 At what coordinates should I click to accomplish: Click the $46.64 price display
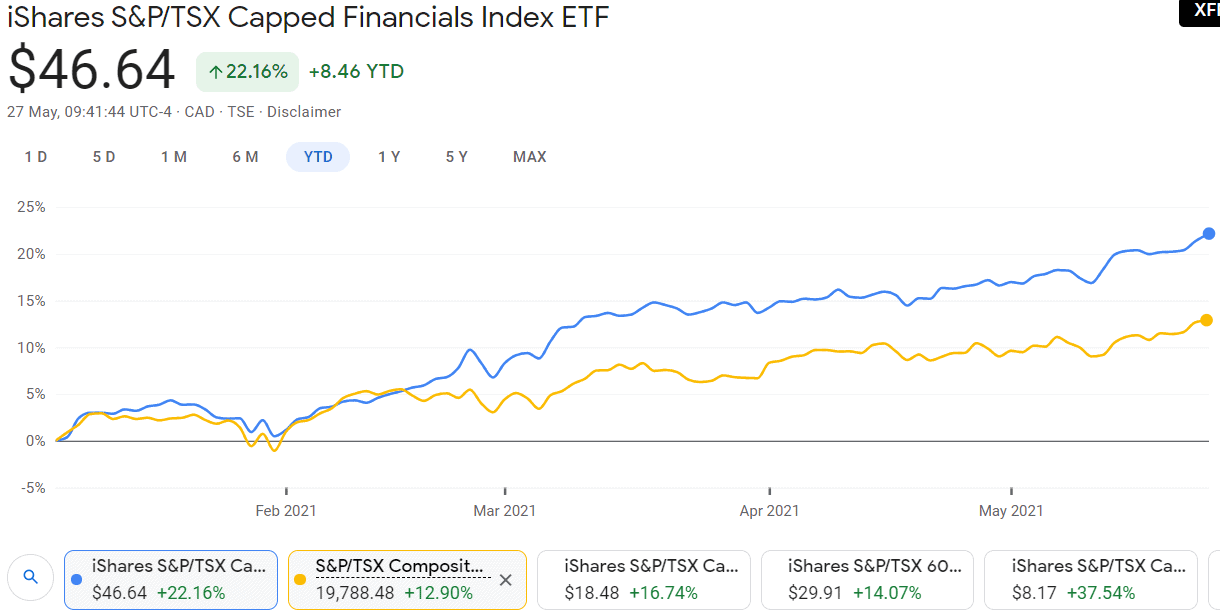tap(91, 70)
